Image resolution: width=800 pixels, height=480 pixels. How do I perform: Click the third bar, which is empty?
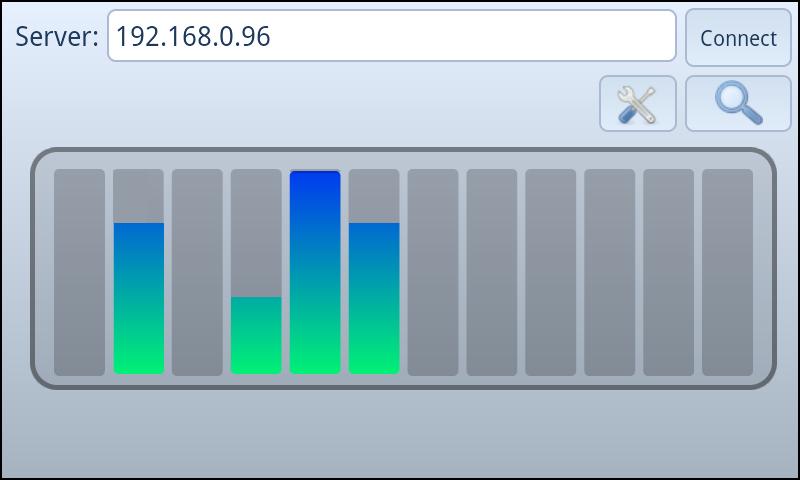coord(197,272)
